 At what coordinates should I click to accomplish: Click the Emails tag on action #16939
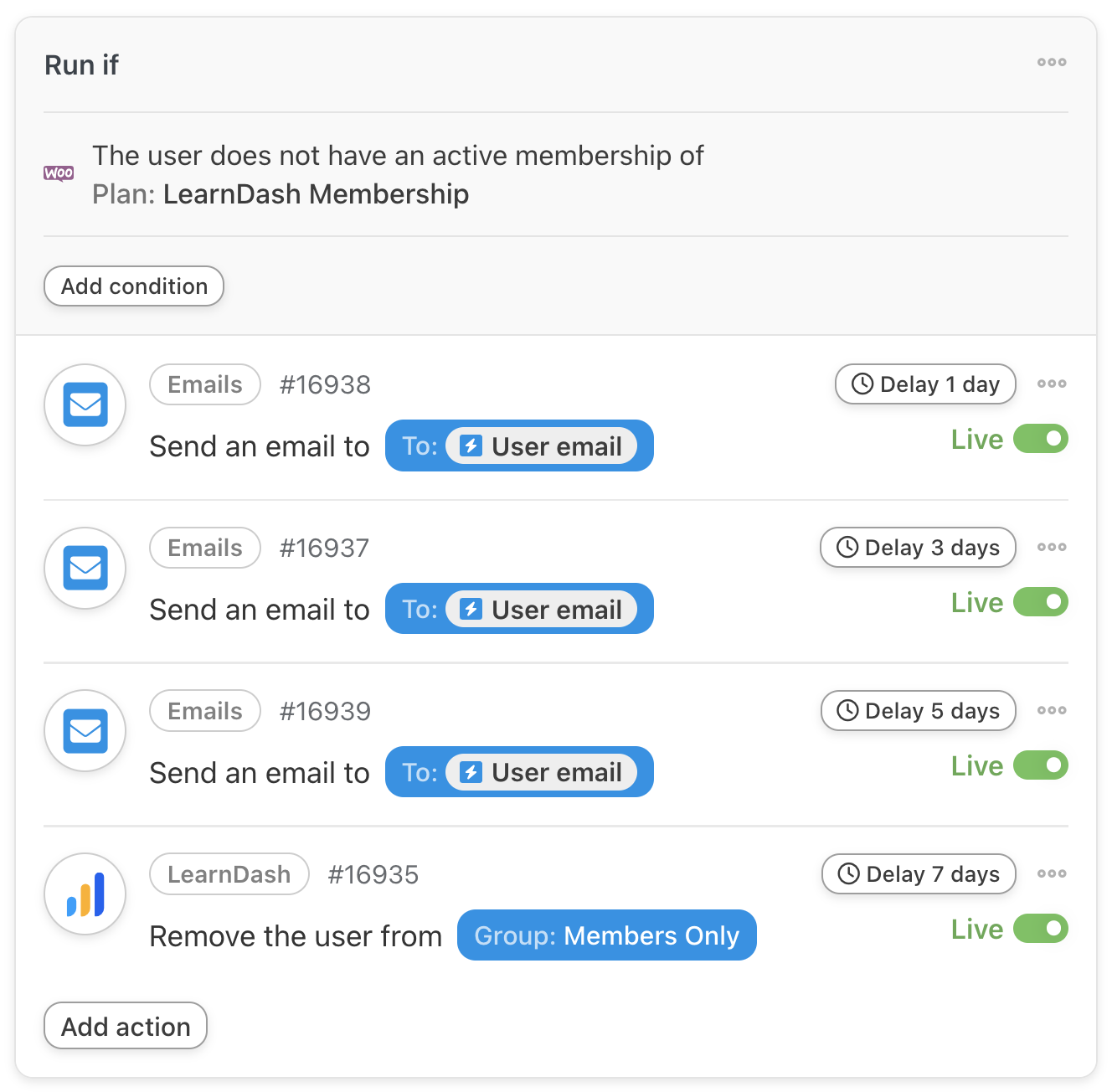point(205,711)
